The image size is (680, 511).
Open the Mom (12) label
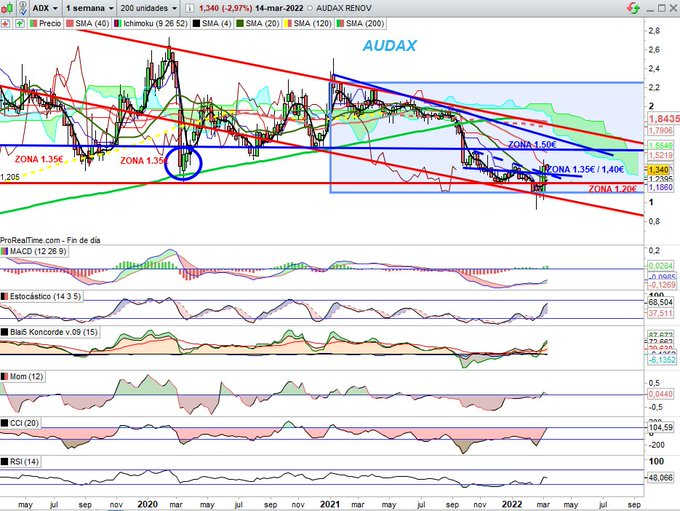coord(26,377)
